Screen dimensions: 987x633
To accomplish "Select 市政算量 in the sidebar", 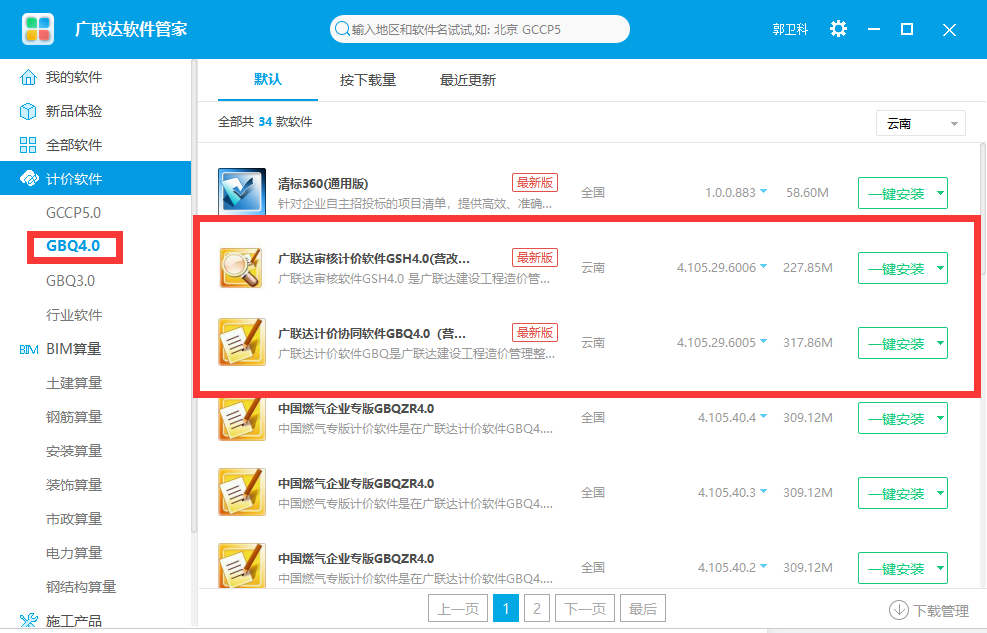I will pos(74,518).
